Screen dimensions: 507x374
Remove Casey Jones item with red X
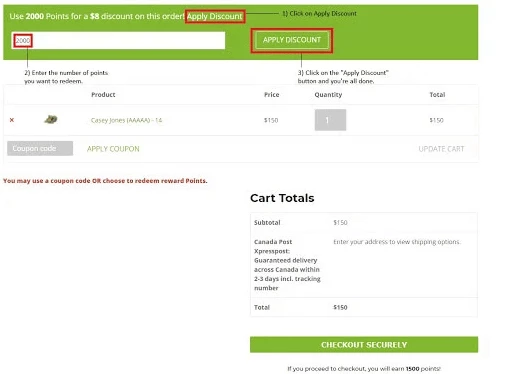pyautogui.click(x=12, y=120)
